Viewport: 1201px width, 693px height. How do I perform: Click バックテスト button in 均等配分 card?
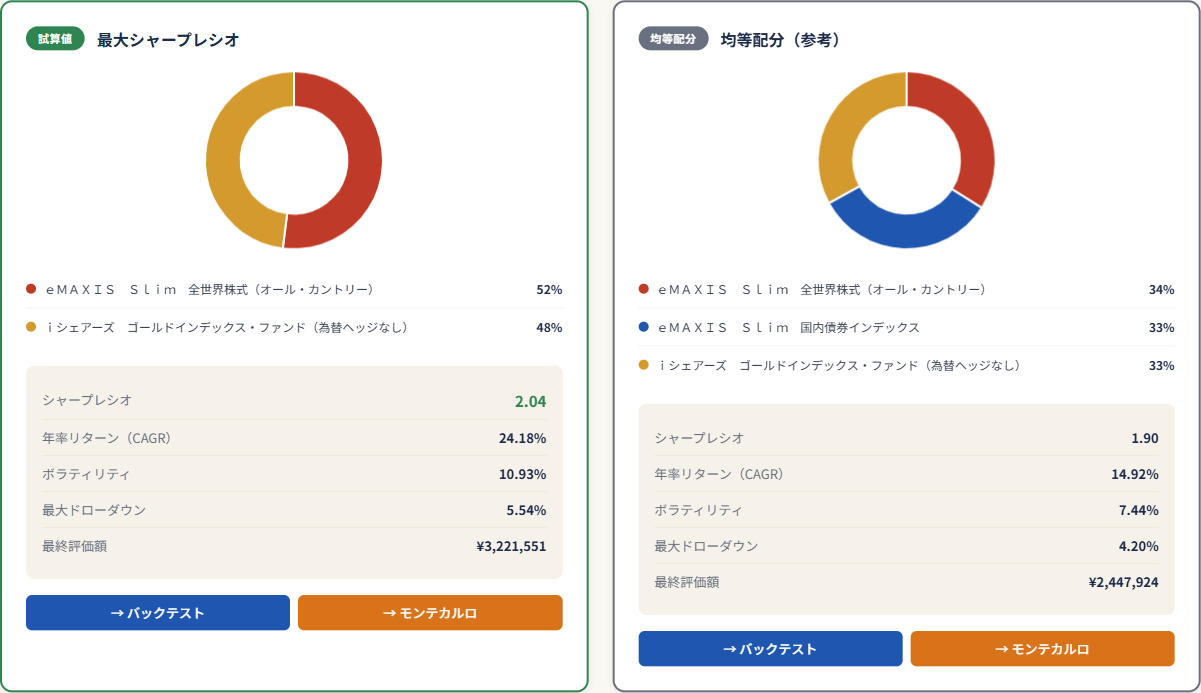(770, 649)
